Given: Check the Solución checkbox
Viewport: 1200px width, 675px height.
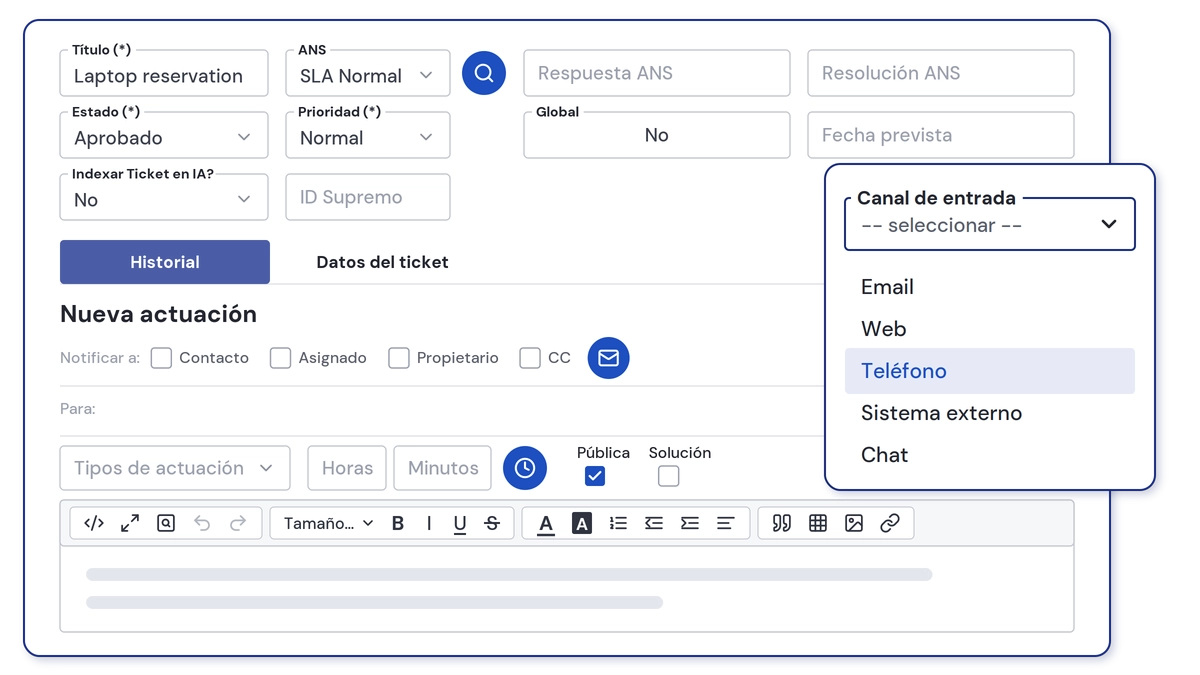Looking at the screenshot, I should pyautogui.click(x=669, y=476).
